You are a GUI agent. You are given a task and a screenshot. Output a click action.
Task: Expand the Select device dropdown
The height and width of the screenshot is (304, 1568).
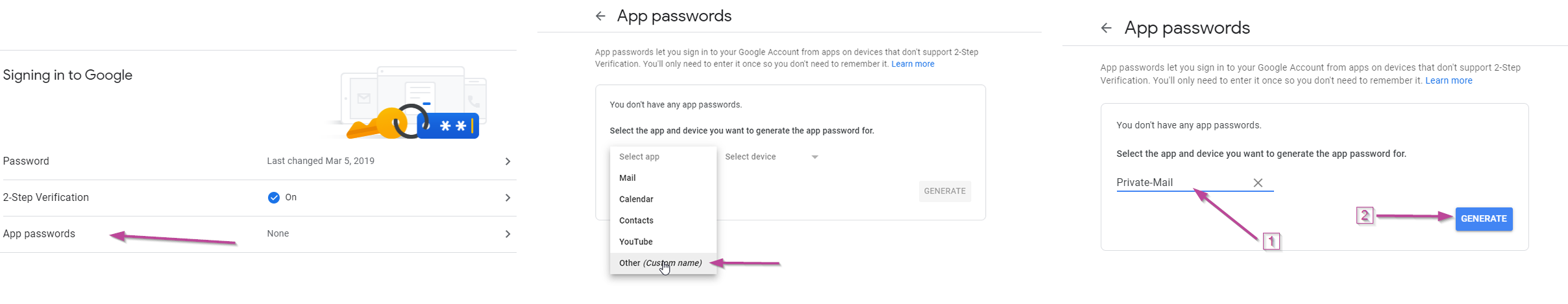click(771, 157)
